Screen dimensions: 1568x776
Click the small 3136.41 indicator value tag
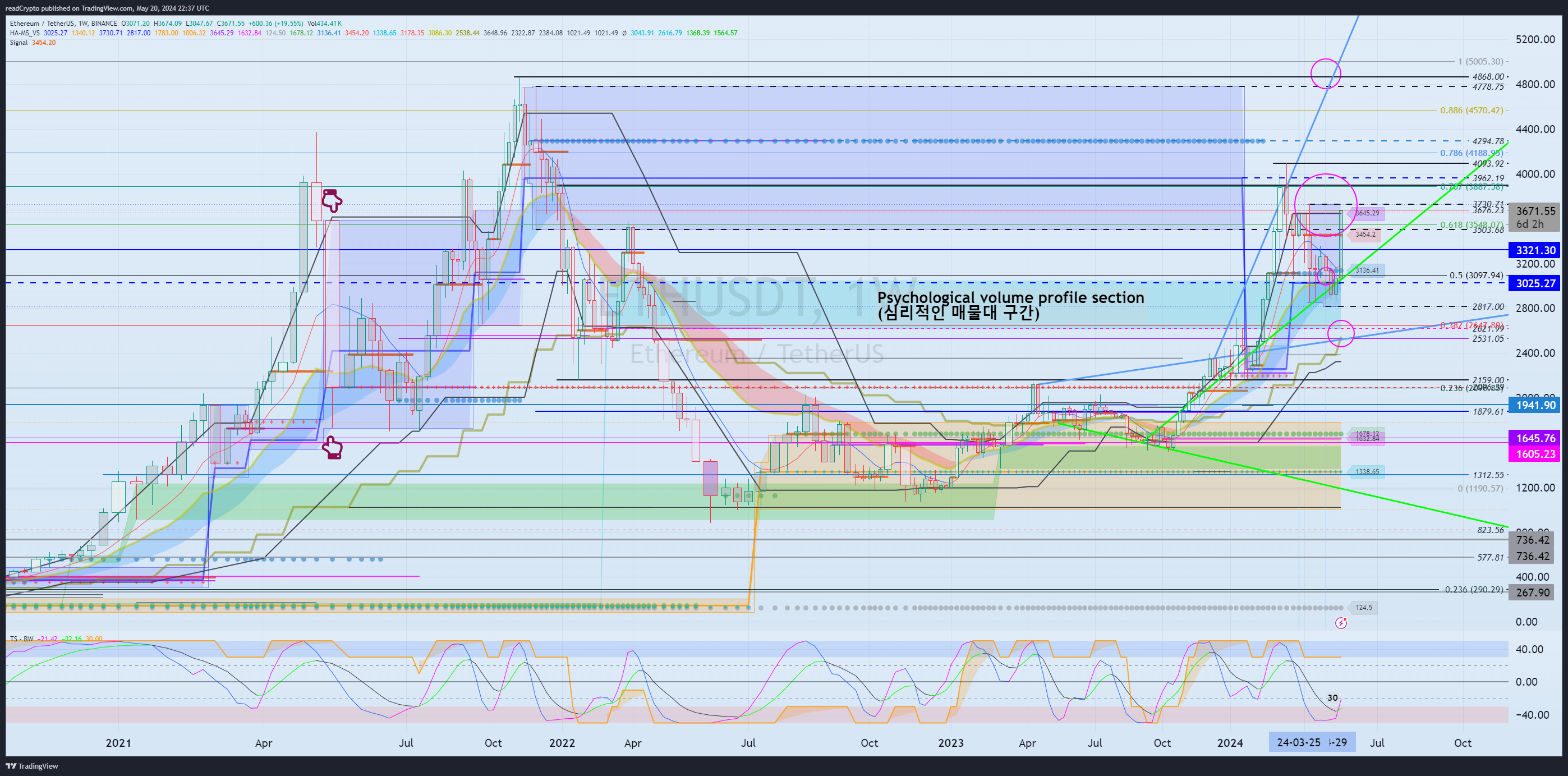[x=1367, y=270]
